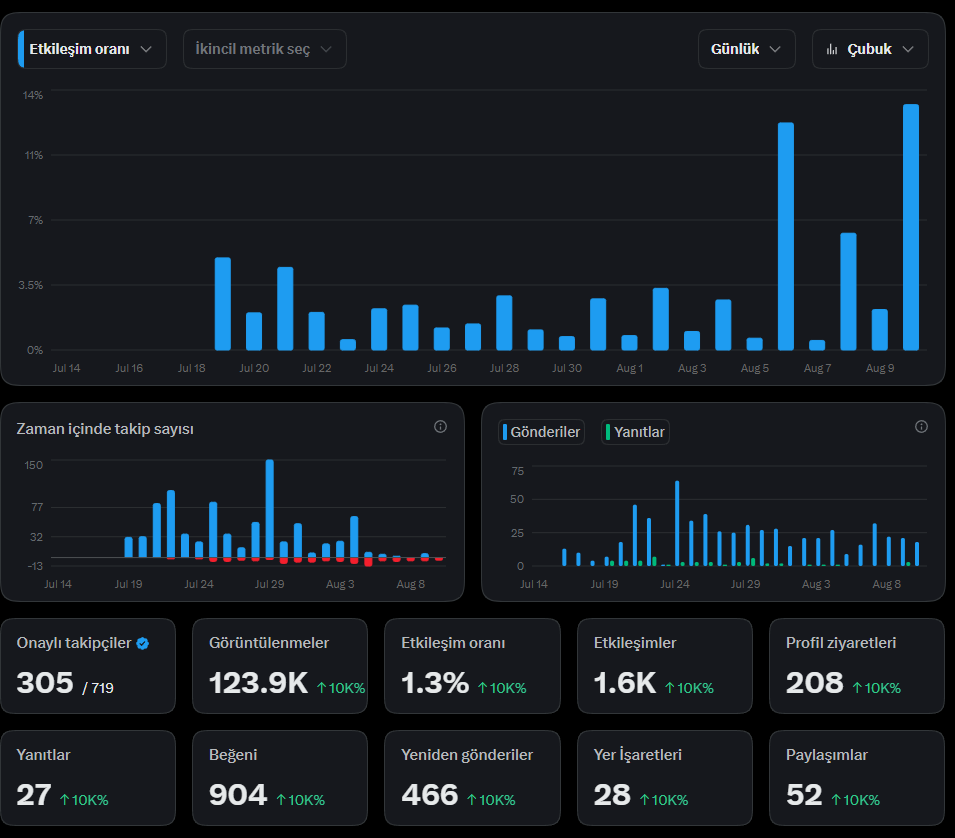Viewport: 955px width, 838px height.
Task: Click the green up arrow icon in Paylaşımlar card
Action: (836, 800)
